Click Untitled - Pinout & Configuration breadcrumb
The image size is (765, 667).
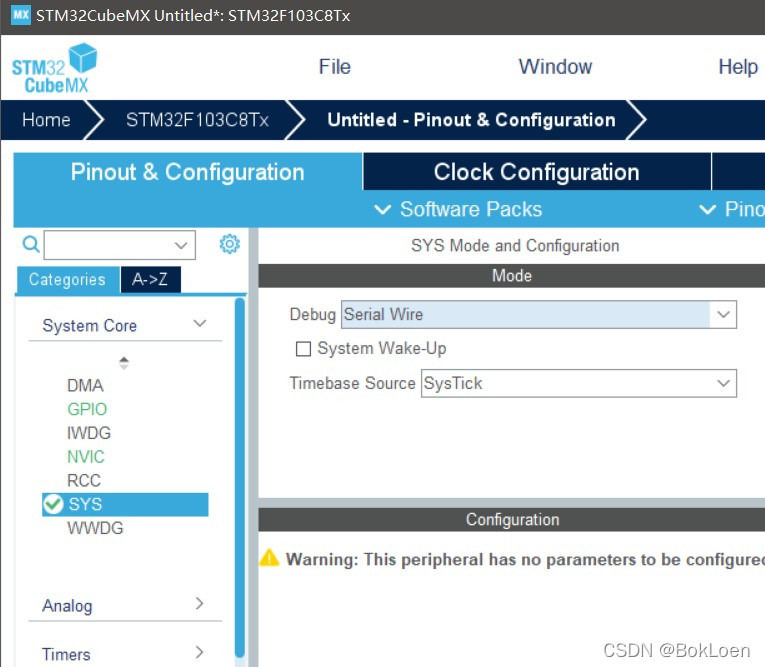471,120
